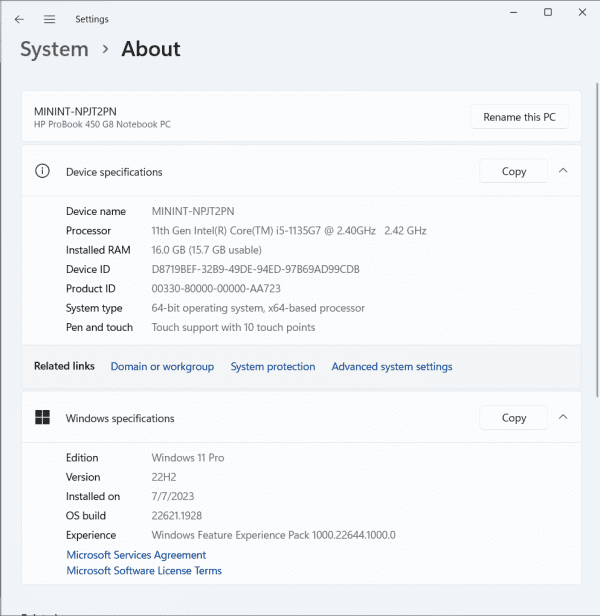
Task: Select processor value 11th Gen Intel Core i5-1135G7
Action: click(289, 231)
